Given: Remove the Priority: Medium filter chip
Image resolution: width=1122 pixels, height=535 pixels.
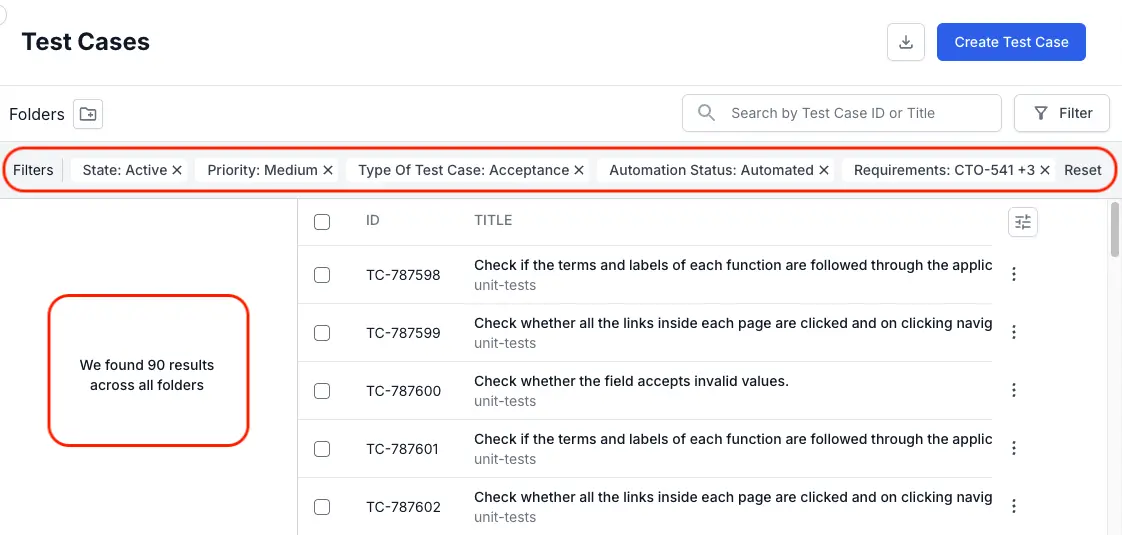Looking at the screenshot, I should point(327,170).
